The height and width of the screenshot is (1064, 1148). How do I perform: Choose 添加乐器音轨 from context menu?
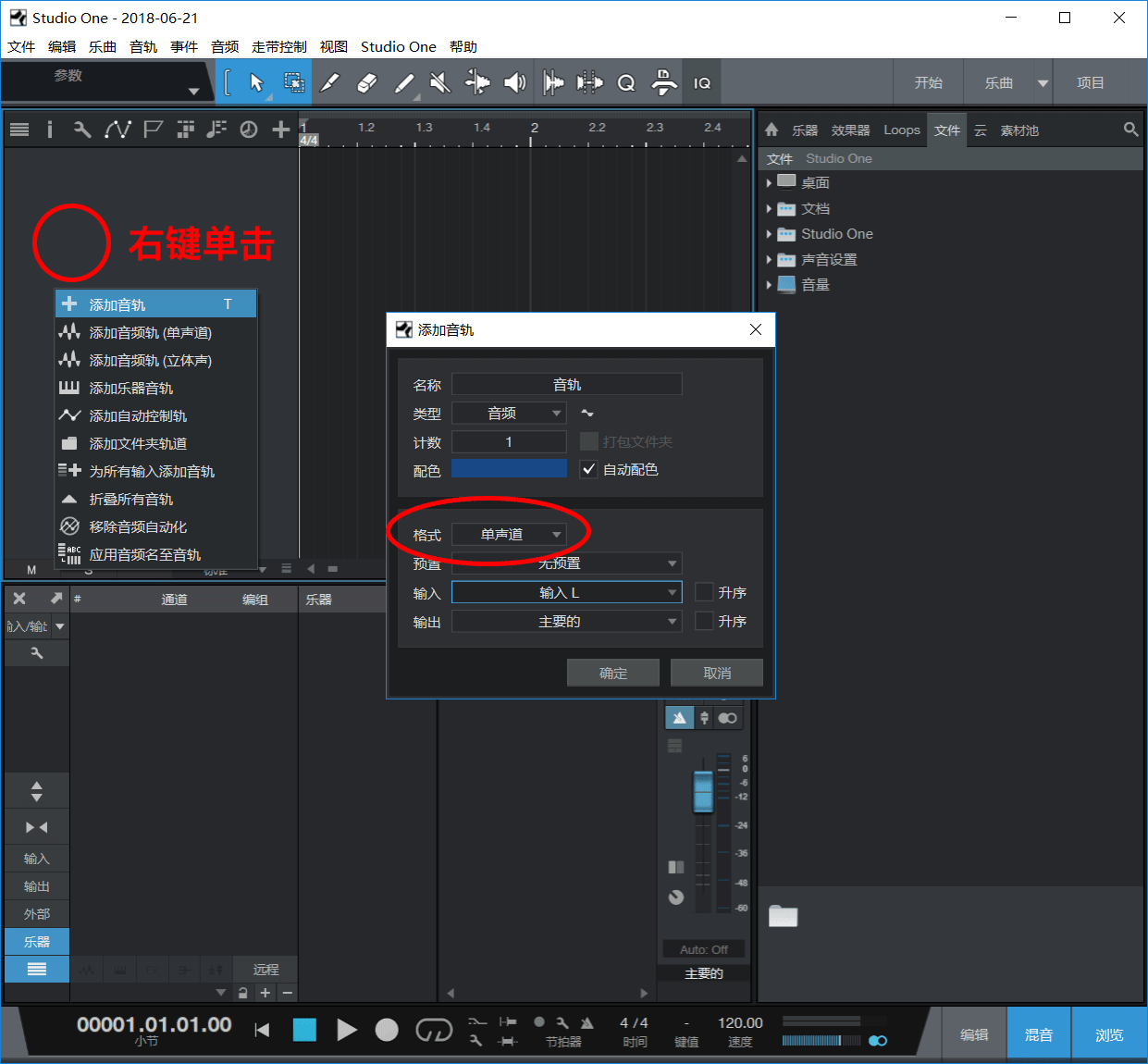click(155, 388)
